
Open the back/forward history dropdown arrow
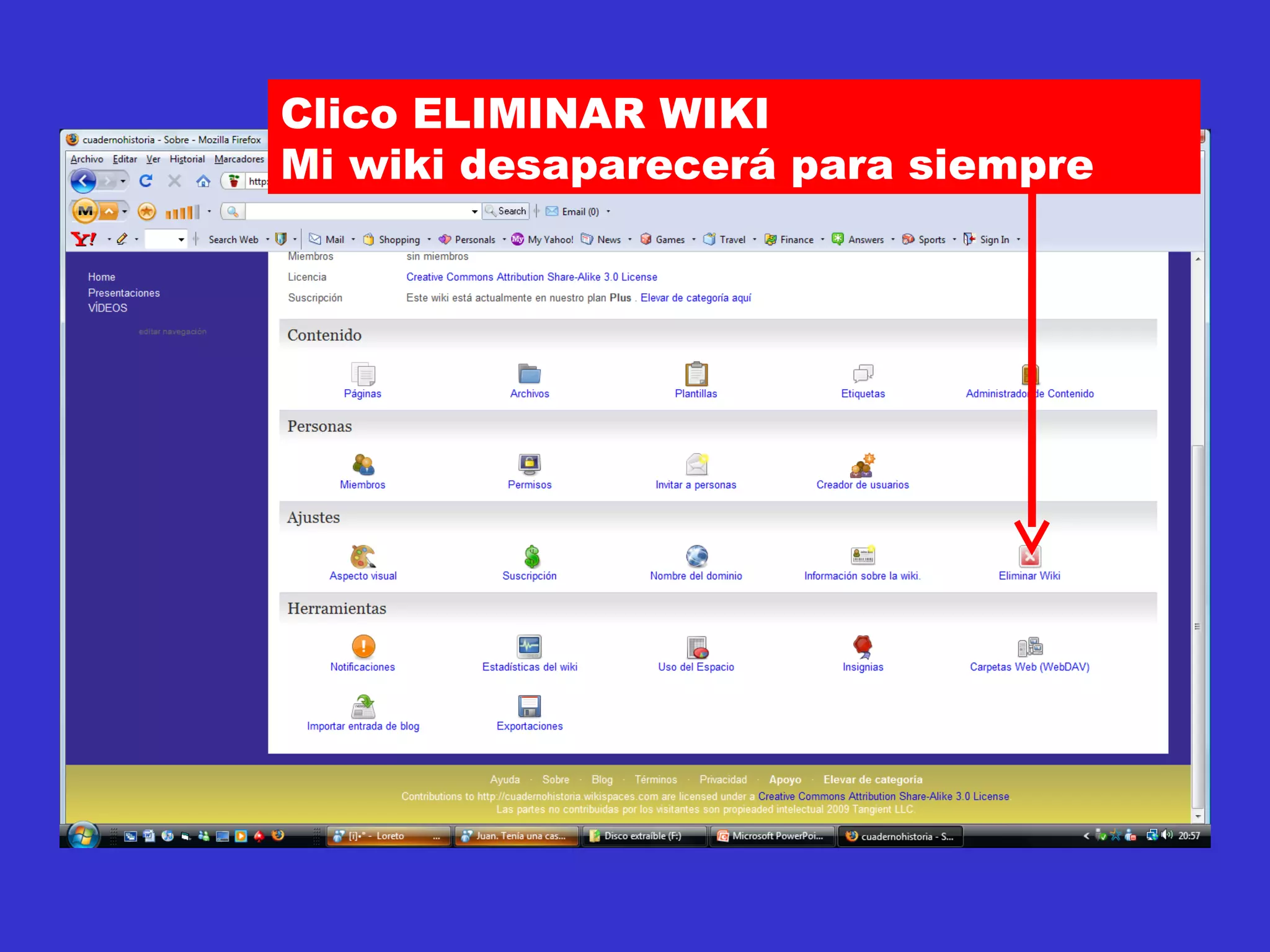(123, 181)
